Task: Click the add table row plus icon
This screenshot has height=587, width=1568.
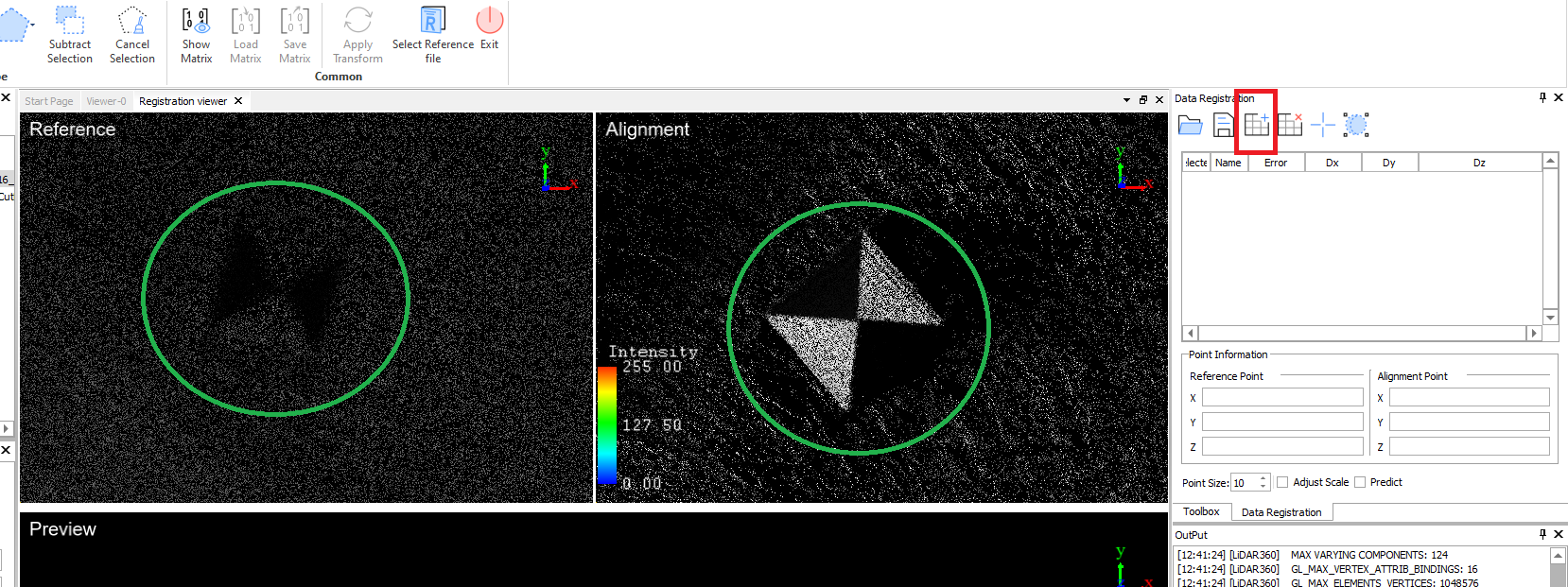Action: (x=1256, y=124)
